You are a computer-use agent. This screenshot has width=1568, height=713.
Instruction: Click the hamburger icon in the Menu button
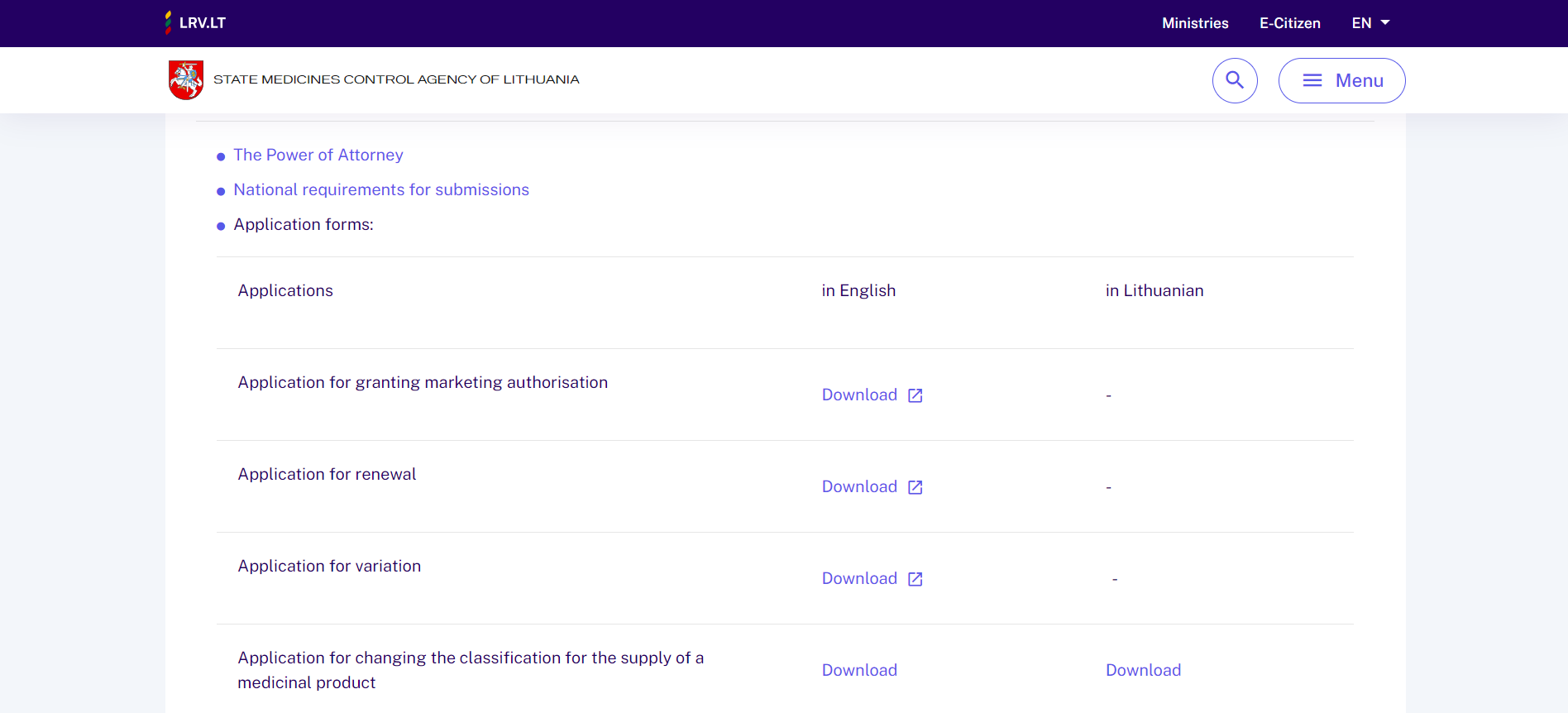[1312, 80]
